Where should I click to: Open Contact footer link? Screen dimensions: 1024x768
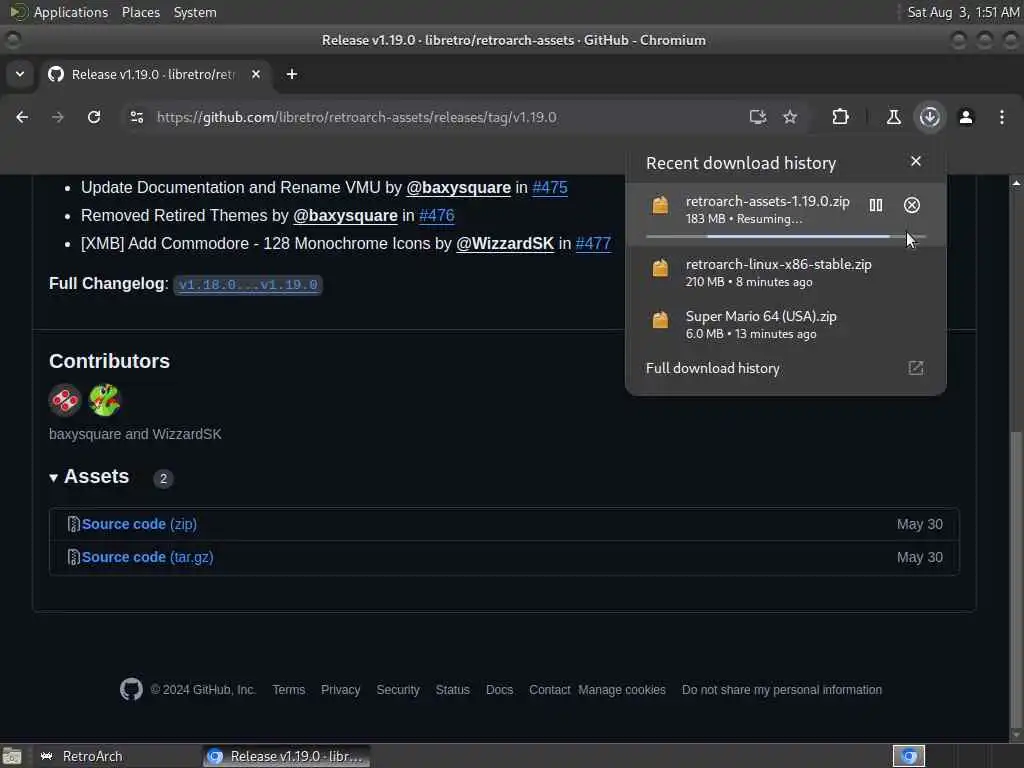click(549, 690)
